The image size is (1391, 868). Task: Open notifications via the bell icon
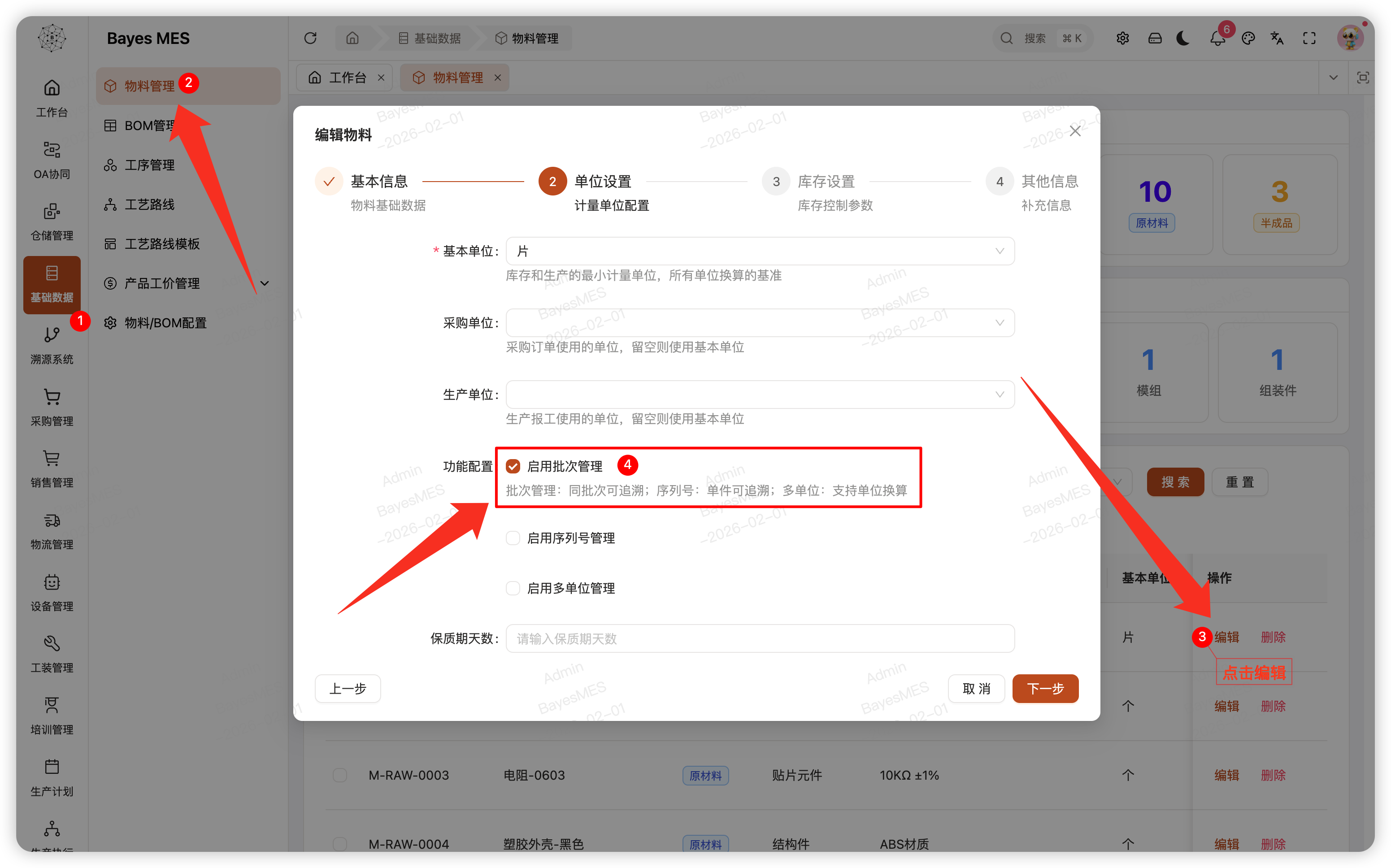[x=1217, y=38]
